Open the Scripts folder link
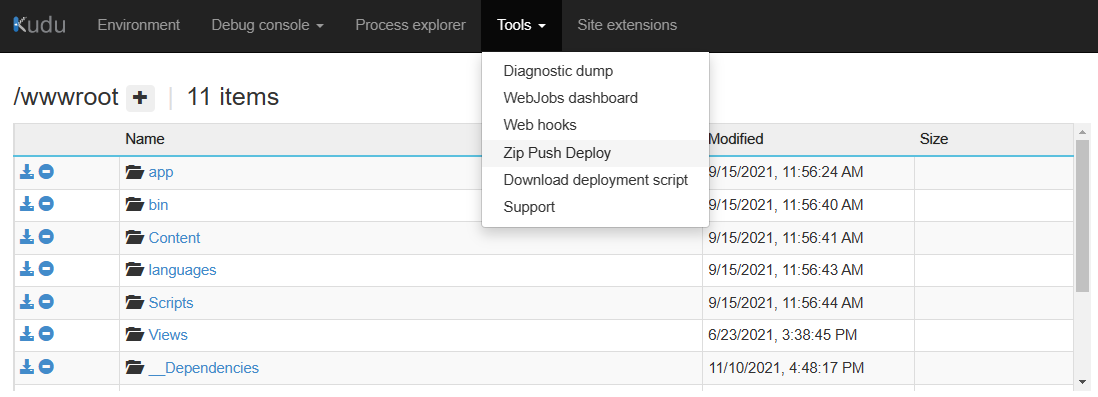The height and width of the screenshot is (397, 1098). point(171,302)
